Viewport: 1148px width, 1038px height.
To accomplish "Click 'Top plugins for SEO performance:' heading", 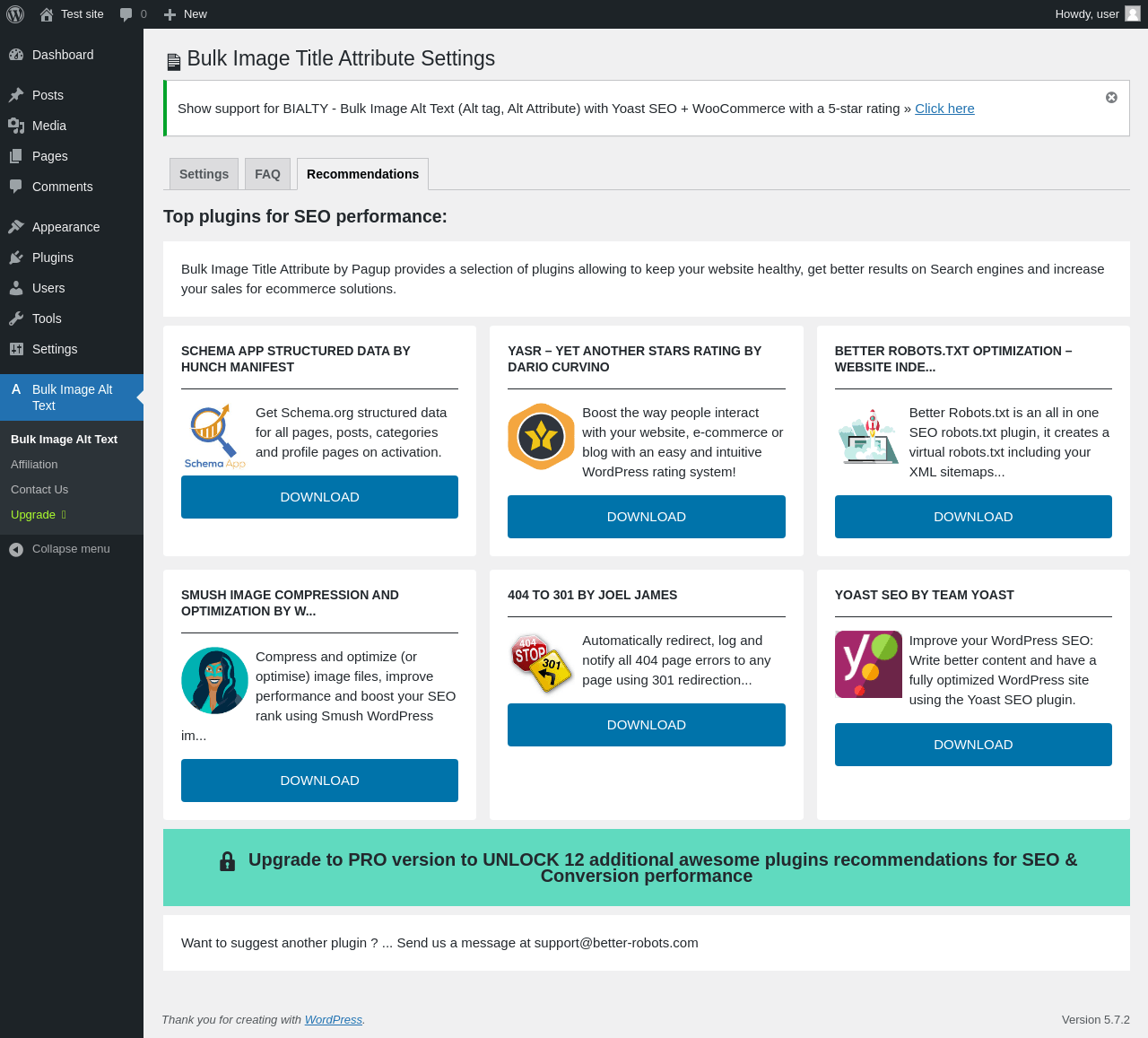I will point(305,217).
